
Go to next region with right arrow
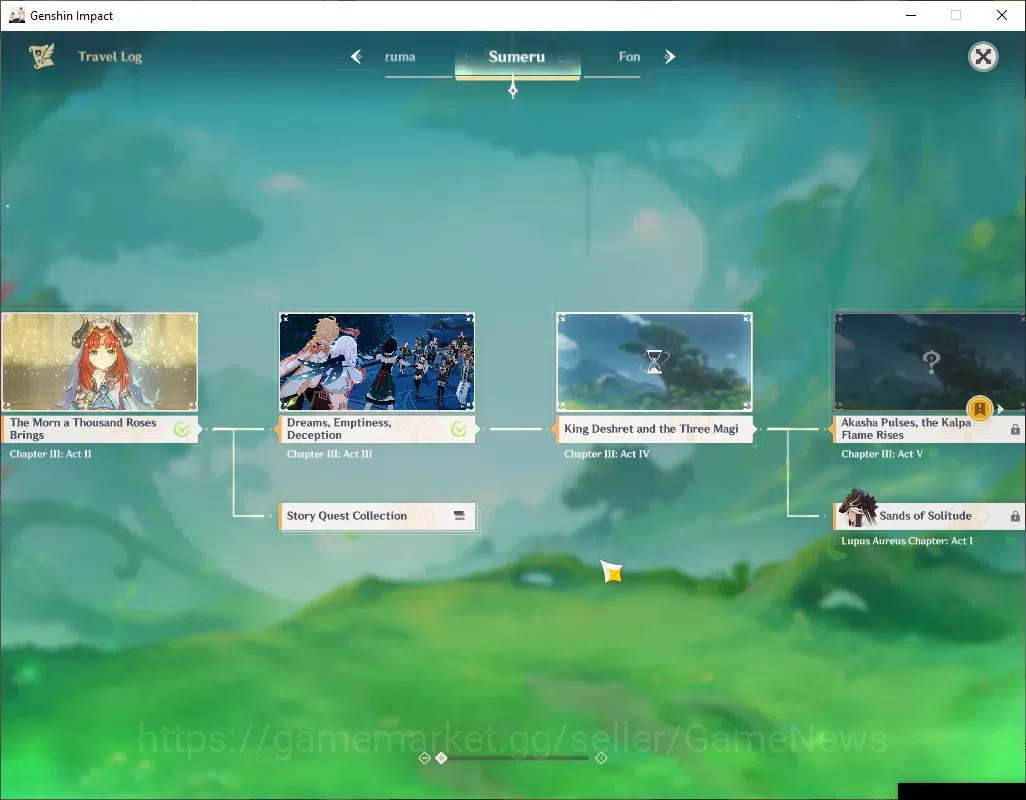[669, 57]
